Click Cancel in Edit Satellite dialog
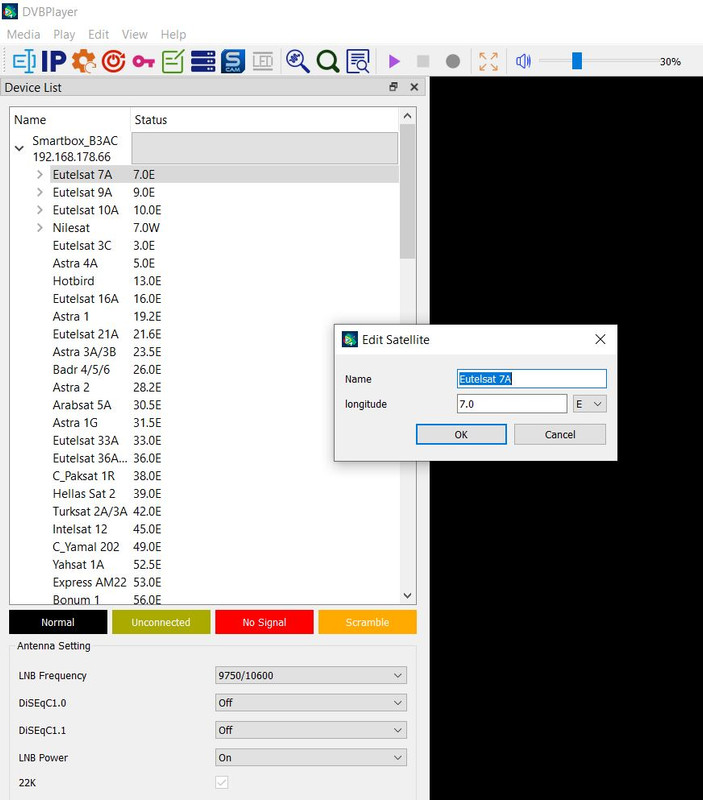The width and height of the screenshot is (703, 800). (560, 434)
